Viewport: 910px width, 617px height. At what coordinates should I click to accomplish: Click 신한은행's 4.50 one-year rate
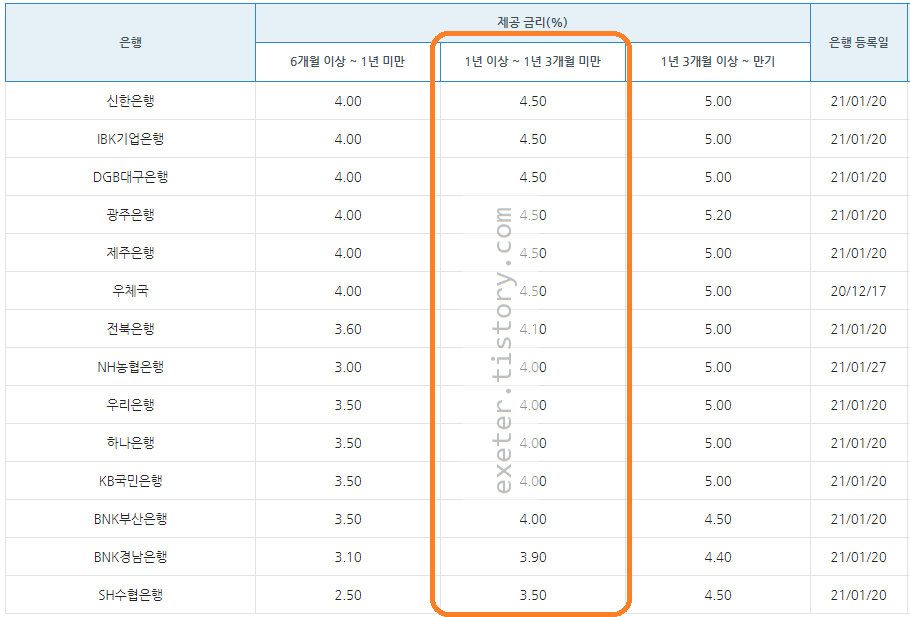pyautogui.click(x=533, y=101)
